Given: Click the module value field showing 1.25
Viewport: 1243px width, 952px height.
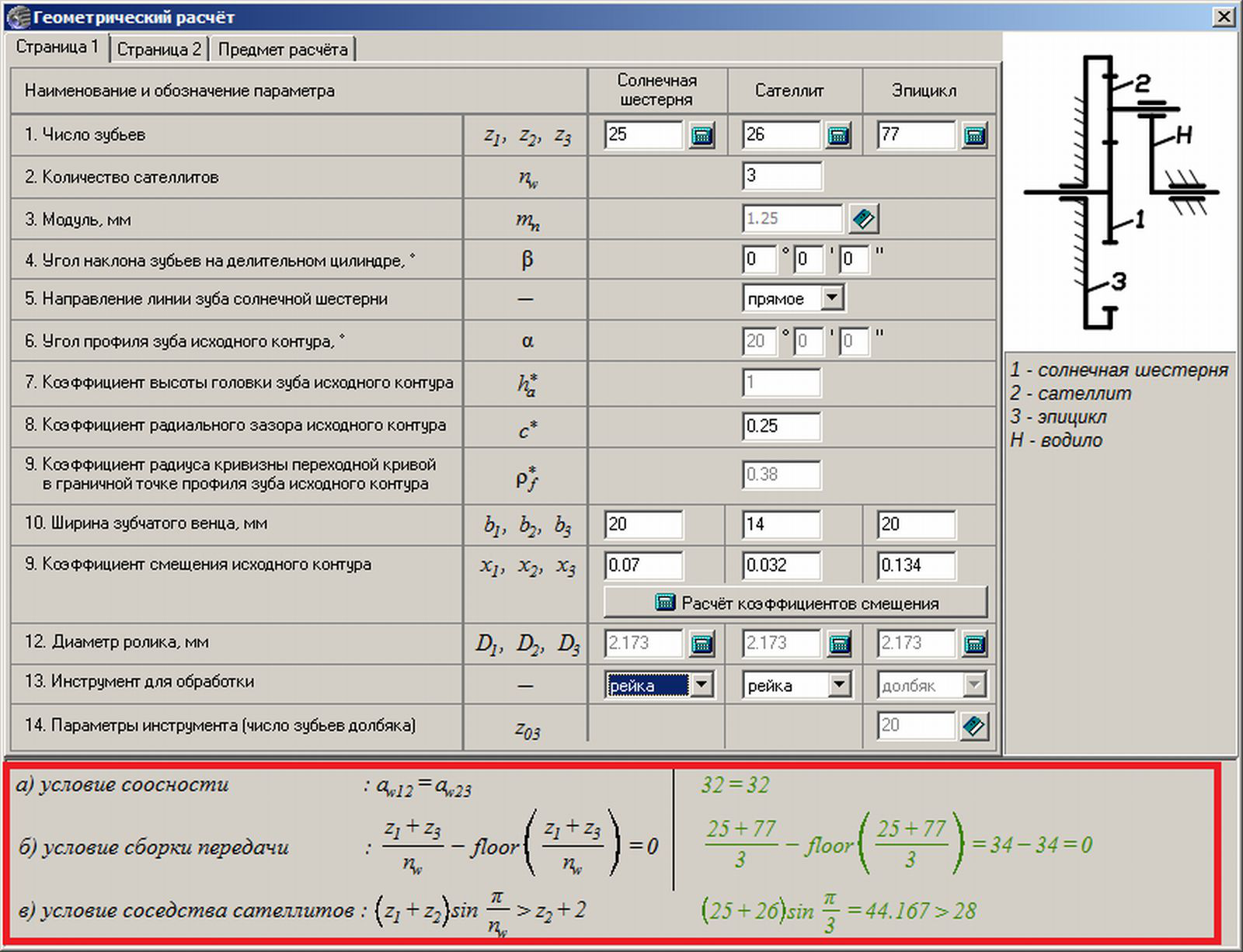Looking at the screenshot, I should pyautogui.click(x=792, y=219).
